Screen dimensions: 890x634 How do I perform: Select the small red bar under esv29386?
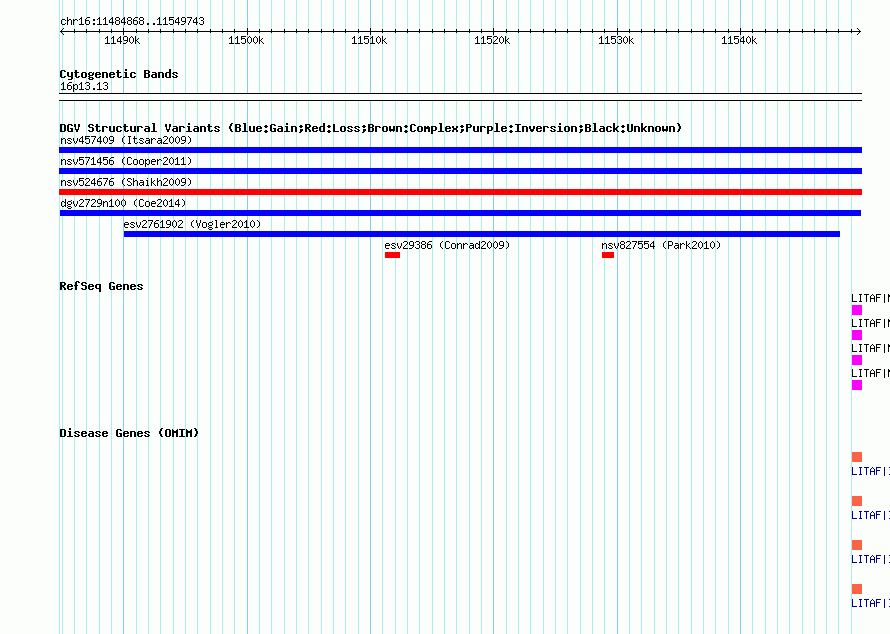point(392,255)
